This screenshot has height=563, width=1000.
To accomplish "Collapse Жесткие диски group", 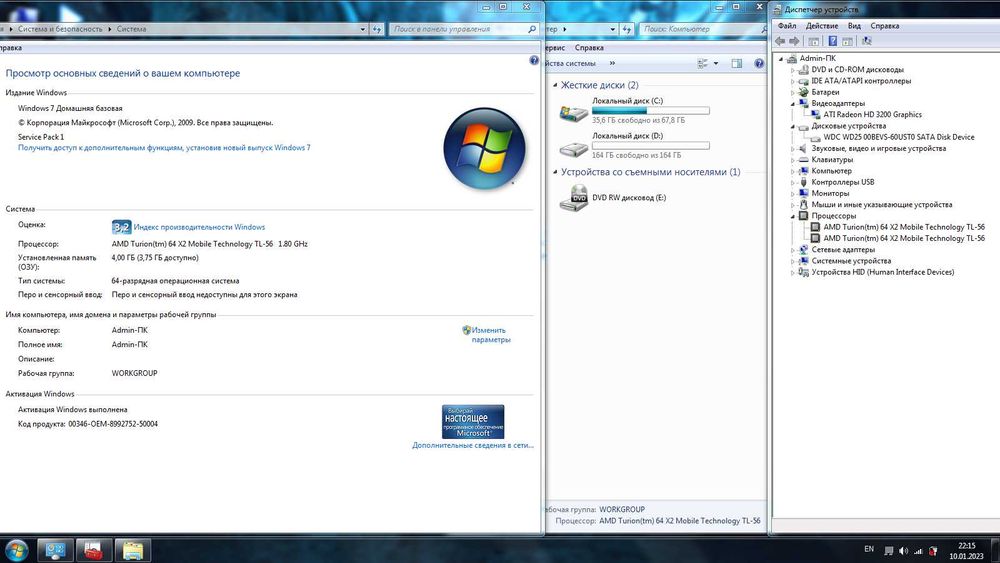I will point(555,85).
